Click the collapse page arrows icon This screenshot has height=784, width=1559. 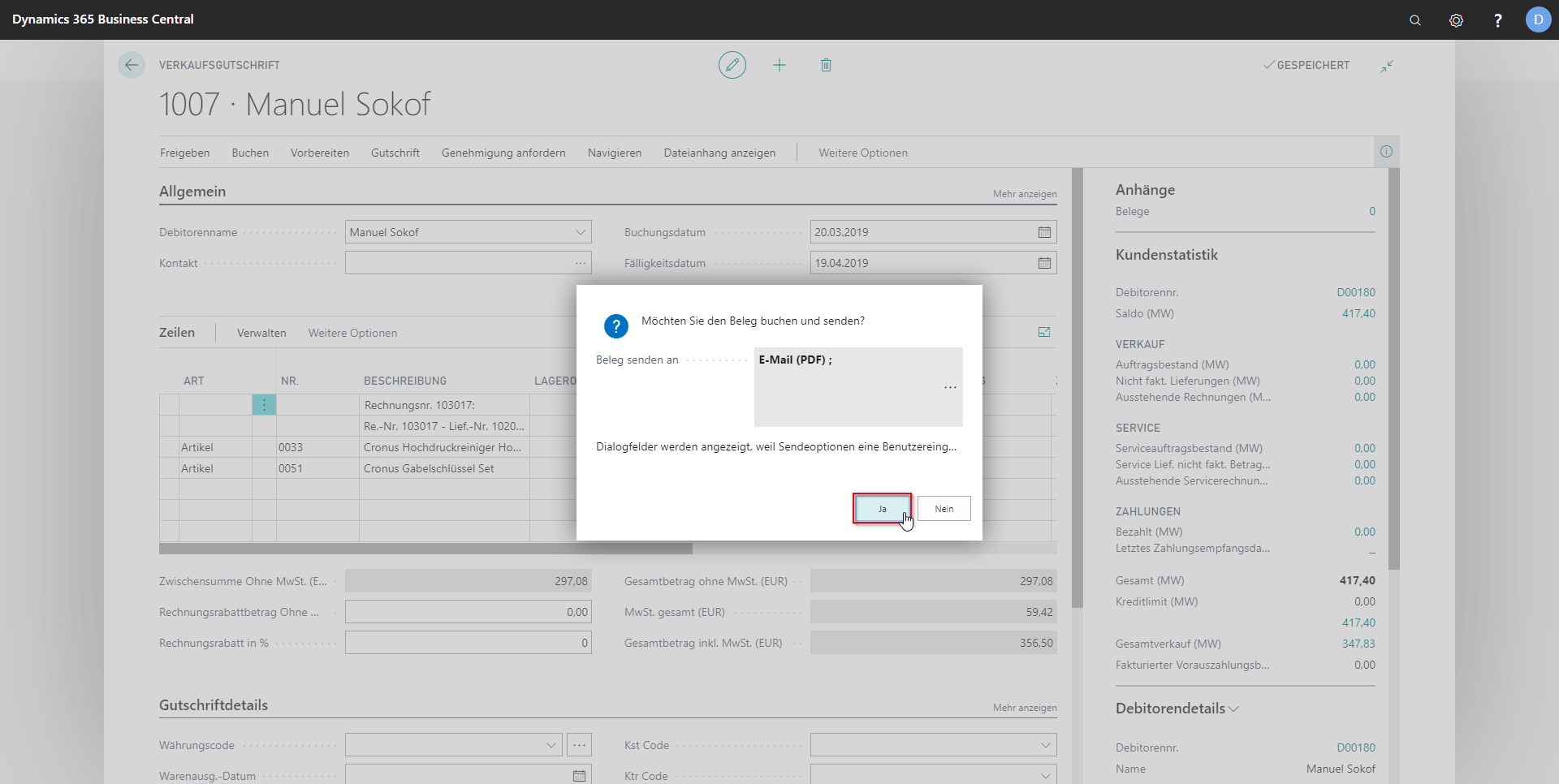[1387, 66]
